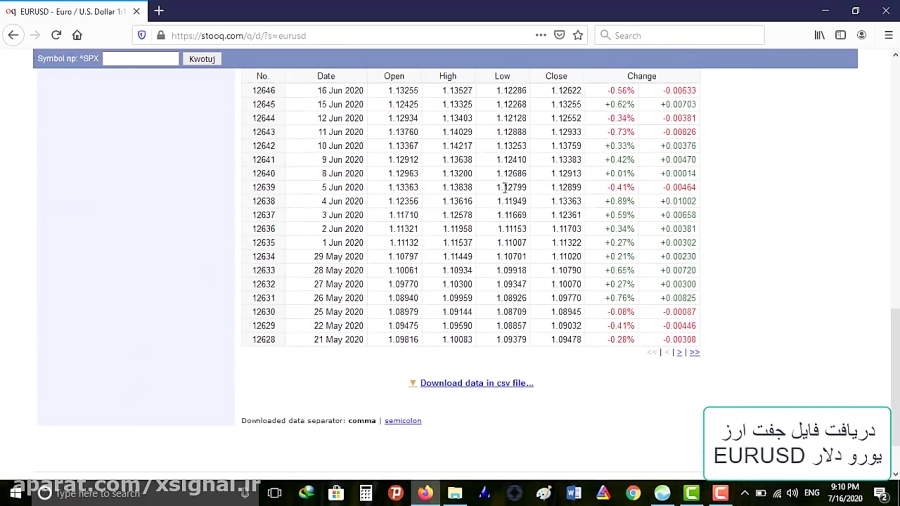The image size is (900, 506).
Task: Open Microsoft Word from taskbar
Action: click(x=573, y=493)
